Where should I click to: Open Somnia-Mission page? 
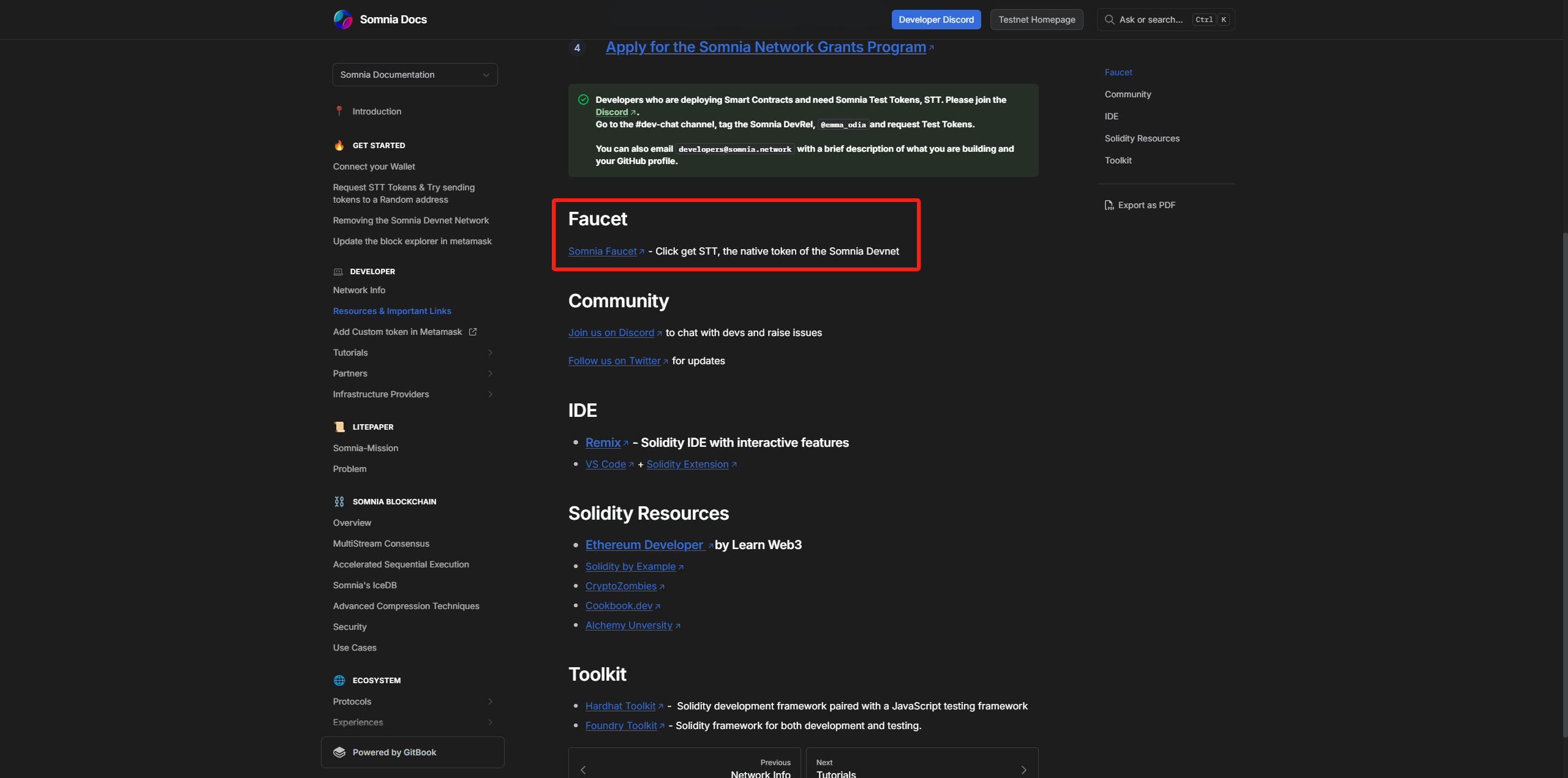point(366,448)
